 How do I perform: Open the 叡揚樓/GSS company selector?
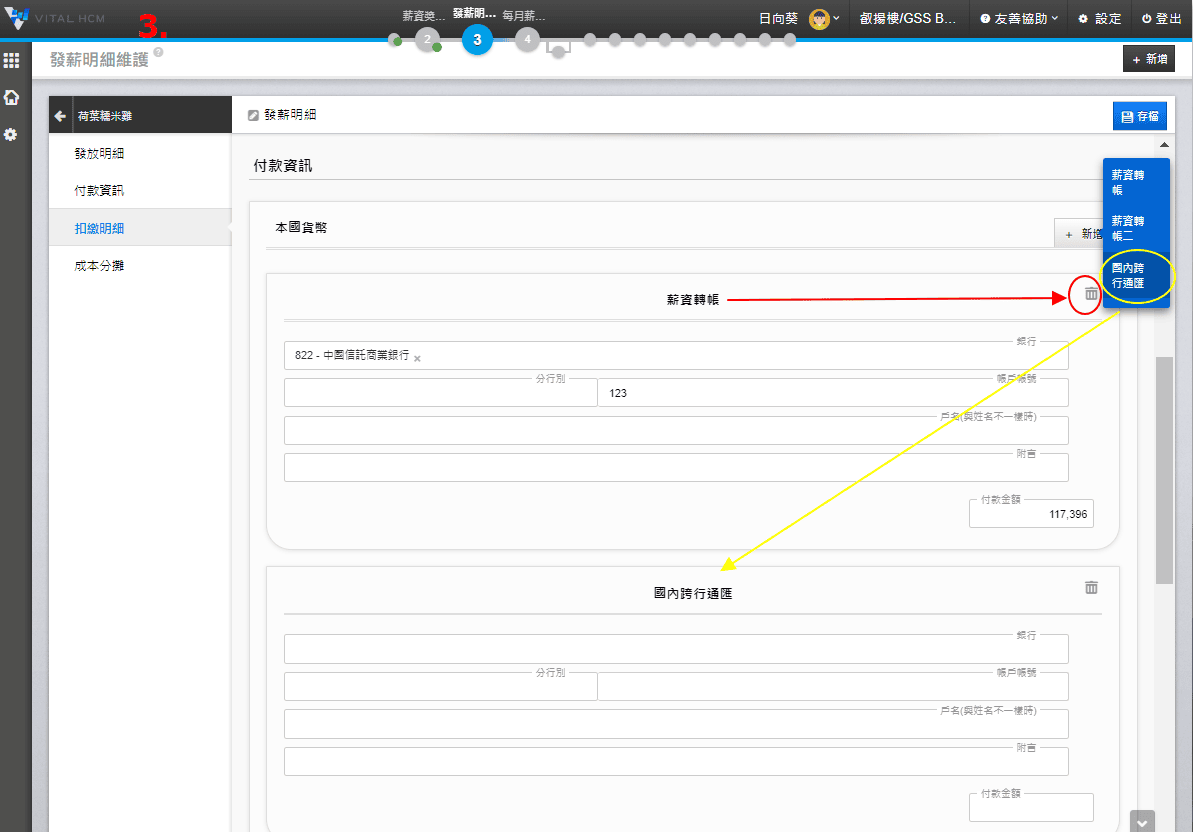click(908, 19)
